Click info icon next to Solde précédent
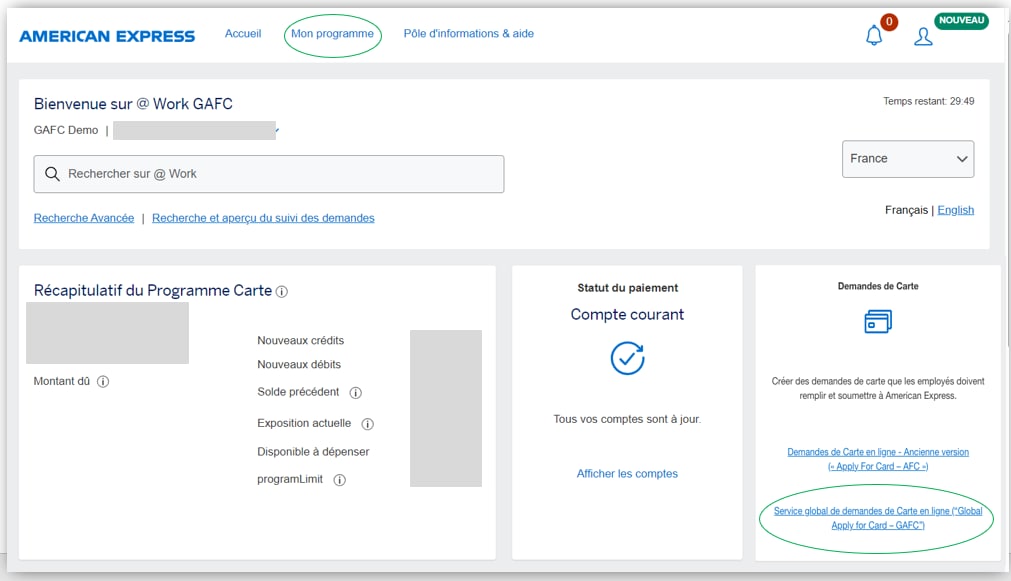 (x=355, y=393)
